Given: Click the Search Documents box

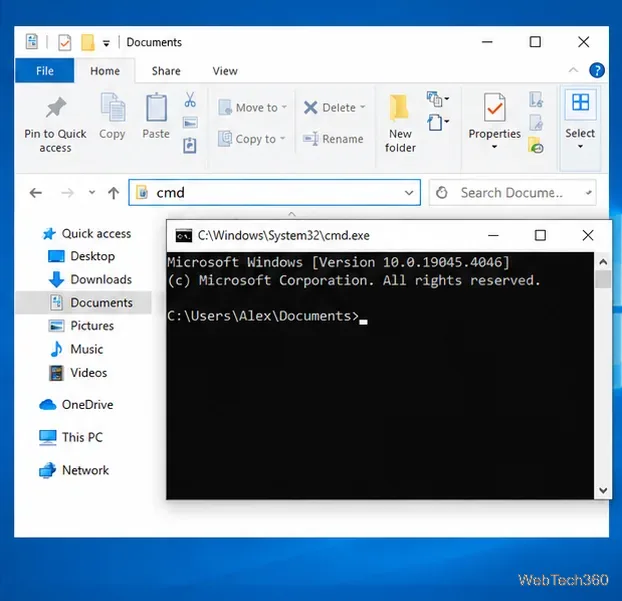Looking at the screenshot, I should tap(512, 193).
